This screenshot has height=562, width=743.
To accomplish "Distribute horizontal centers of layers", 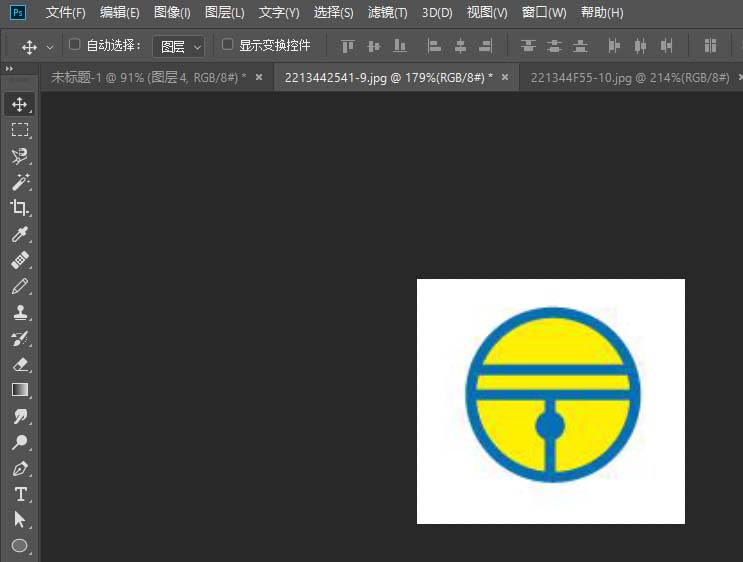I will (640, 46).
